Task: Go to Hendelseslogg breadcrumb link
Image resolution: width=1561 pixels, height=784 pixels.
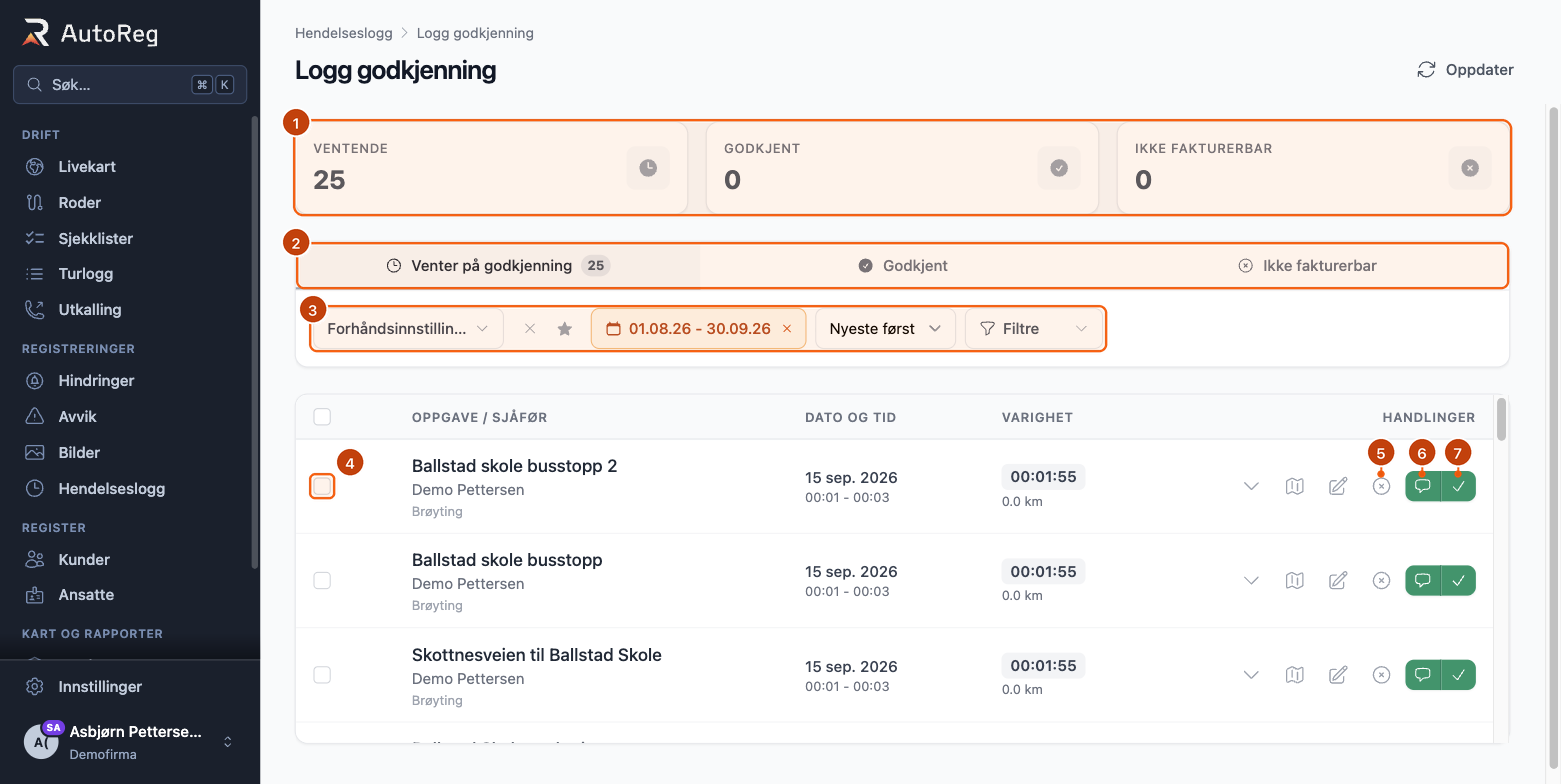Action: point(344,33)
